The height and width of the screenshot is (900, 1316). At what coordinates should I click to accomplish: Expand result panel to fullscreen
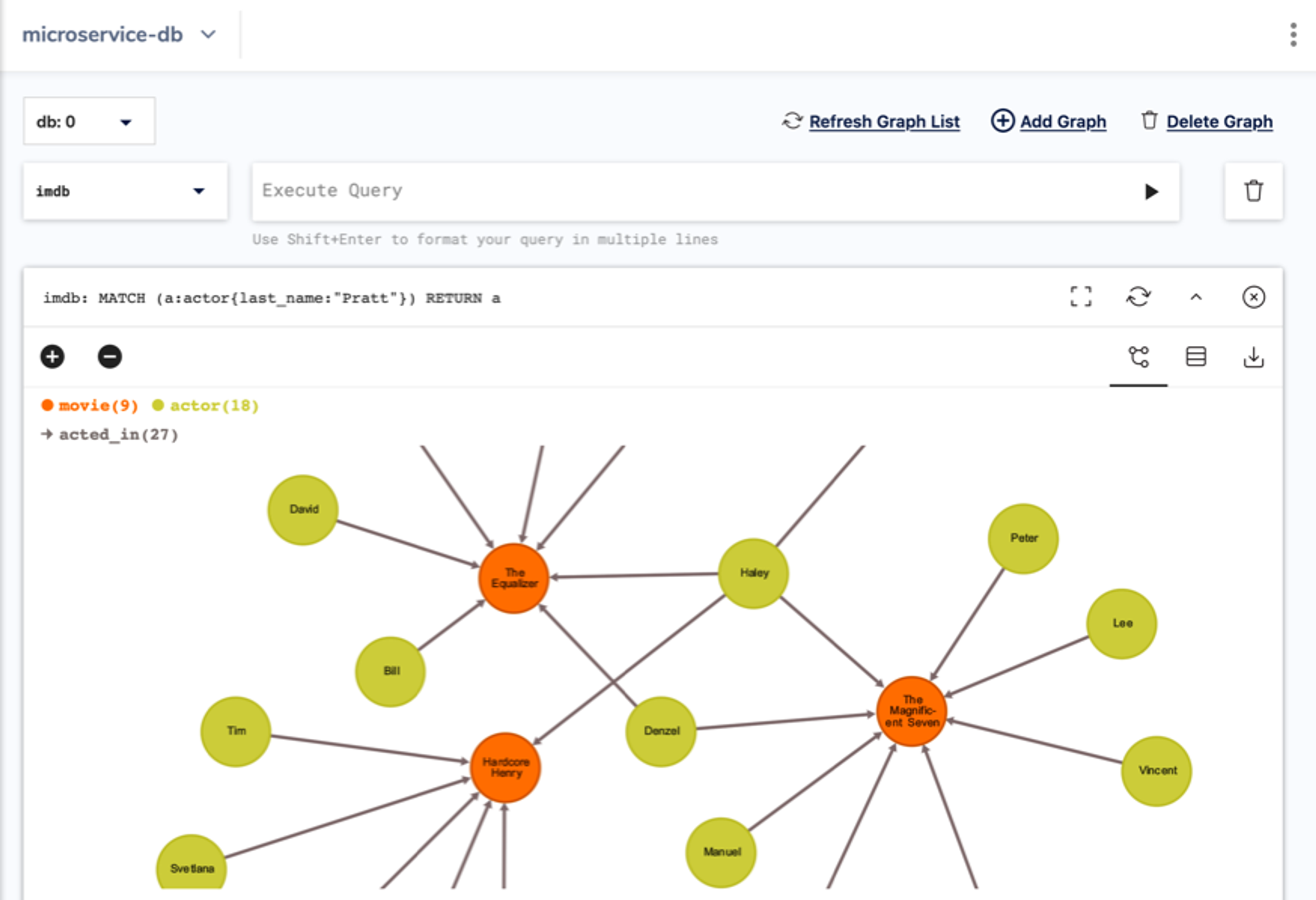[x=1082, y=297]
